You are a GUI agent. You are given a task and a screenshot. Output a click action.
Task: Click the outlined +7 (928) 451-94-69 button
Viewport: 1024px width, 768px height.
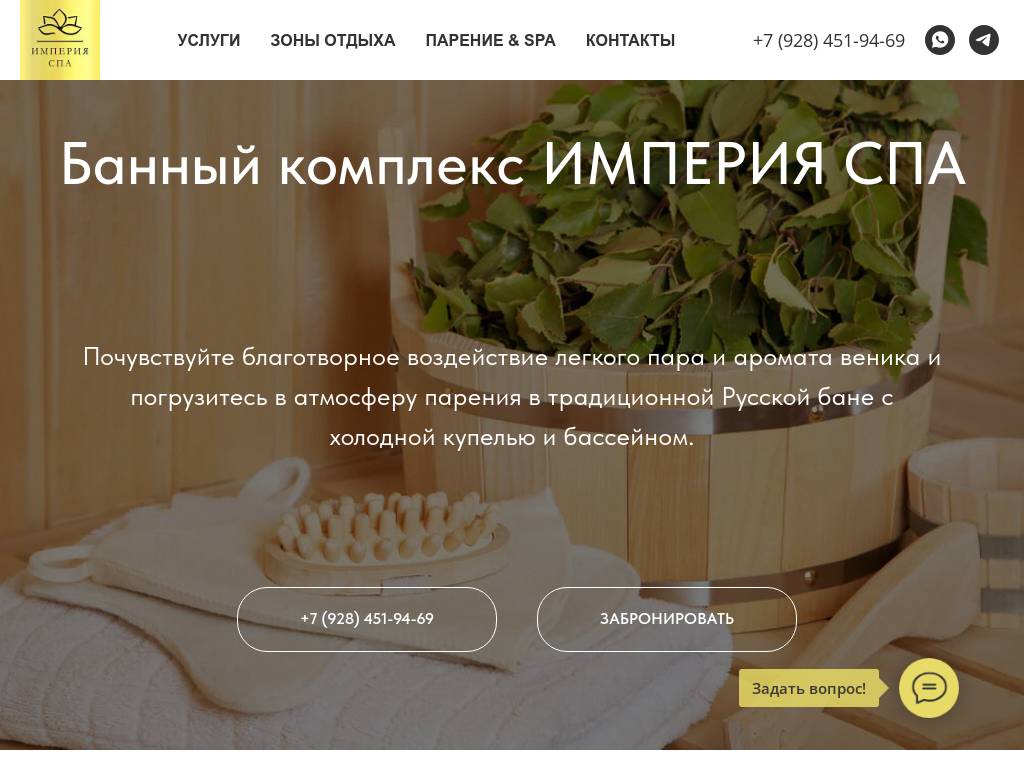[366, 619]
